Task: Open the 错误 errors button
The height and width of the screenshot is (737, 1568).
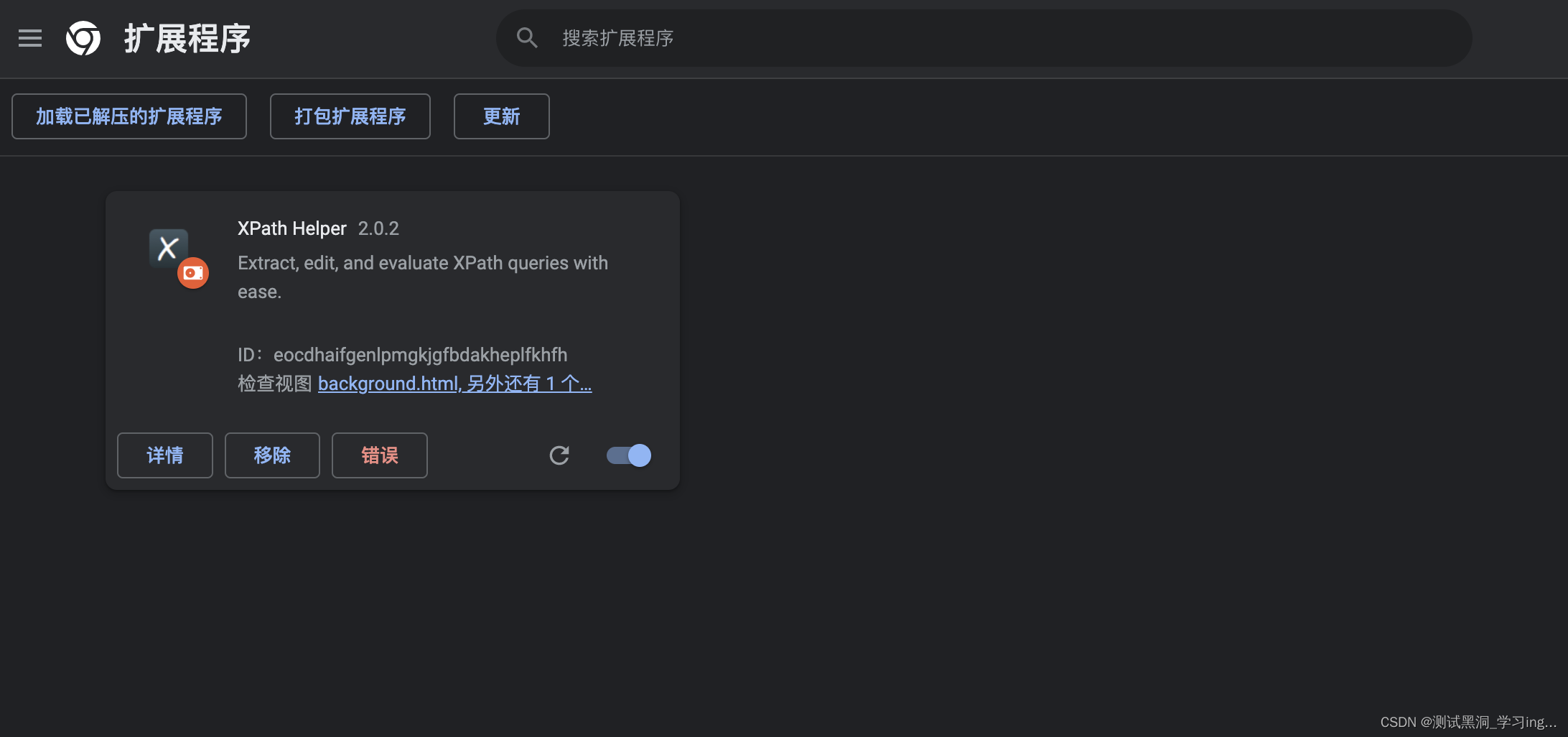Action: [380, 455]
